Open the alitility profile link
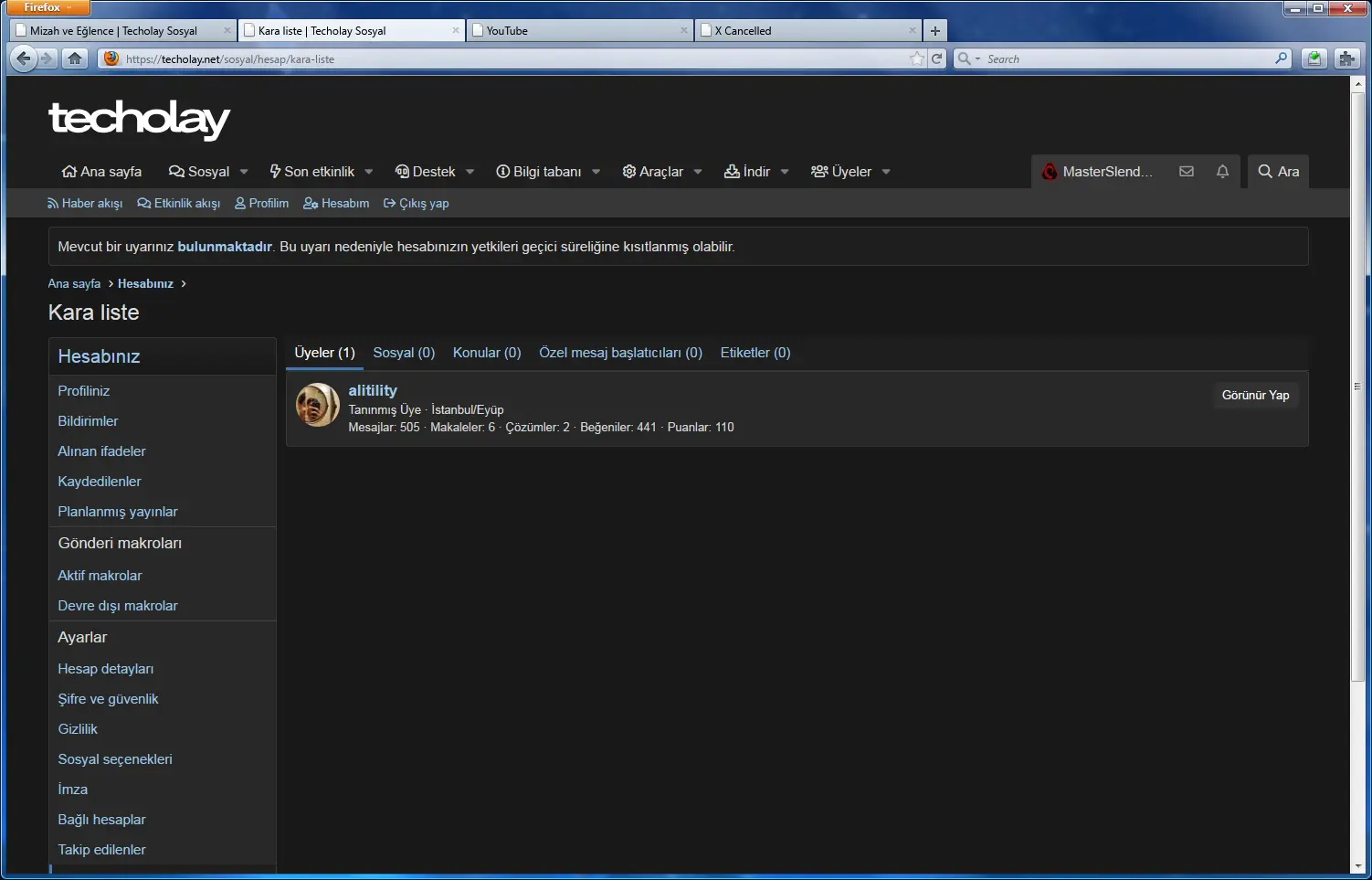This screenshot has height=880, width=1372. [x=373, y=390]
